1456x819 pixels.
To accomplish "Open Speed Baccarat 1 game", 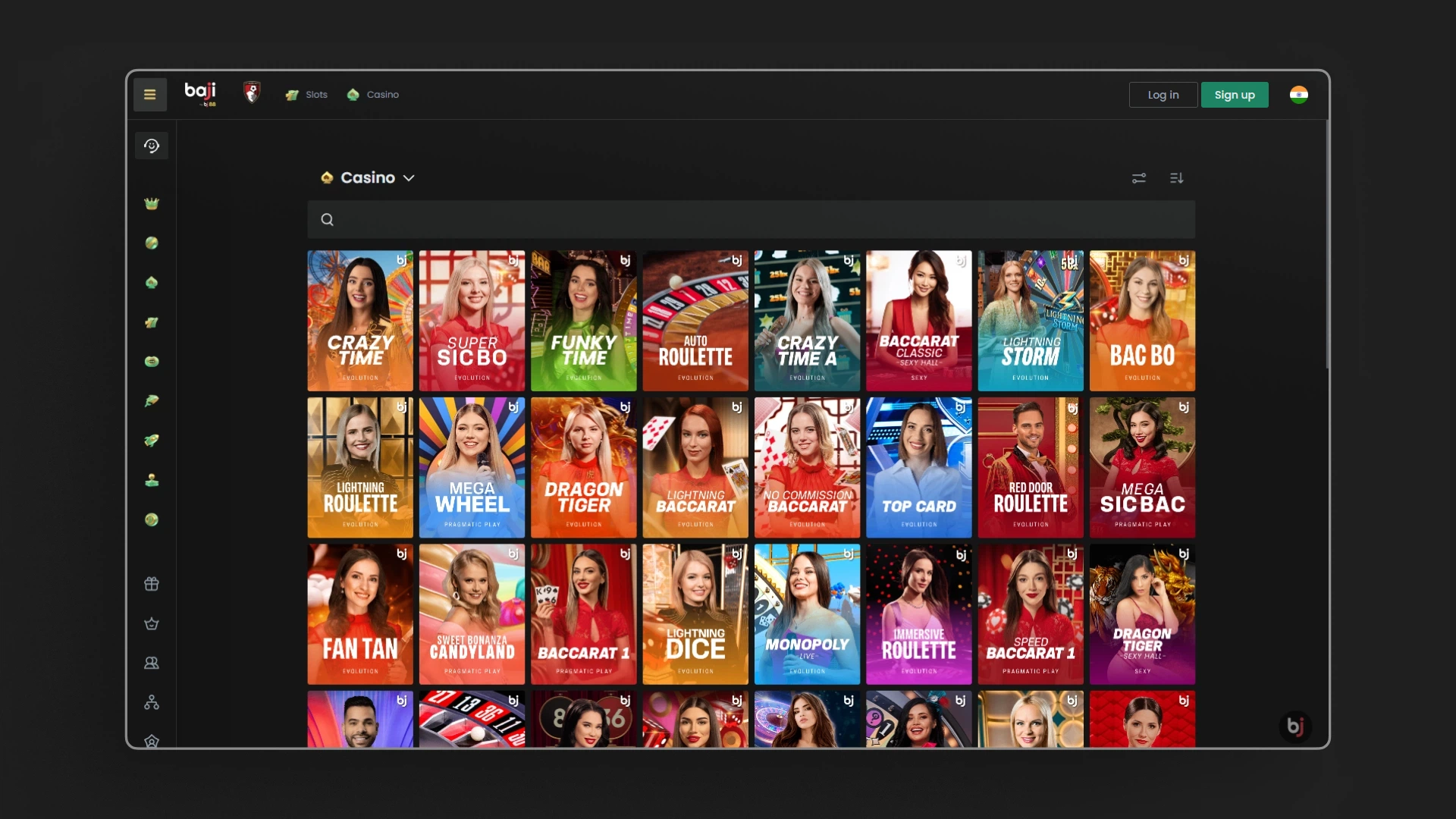I will coord(1031,614).
